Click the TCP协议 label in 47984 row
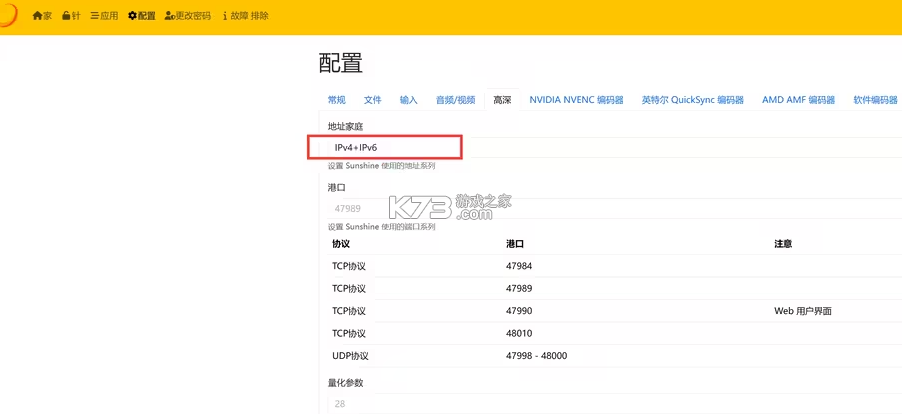 349,266
